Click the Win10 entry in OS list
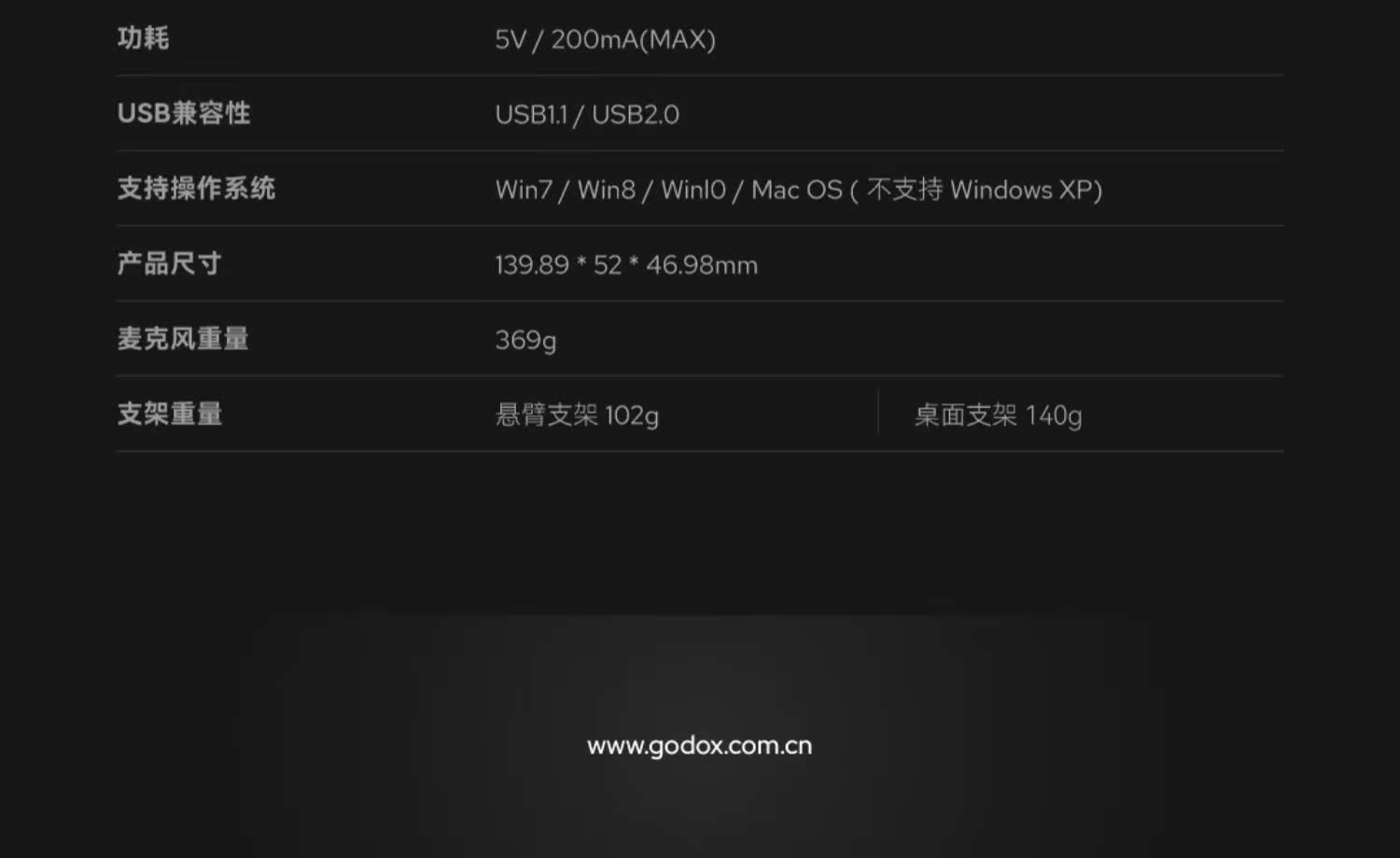1400x858 pixels. [693, 190]
